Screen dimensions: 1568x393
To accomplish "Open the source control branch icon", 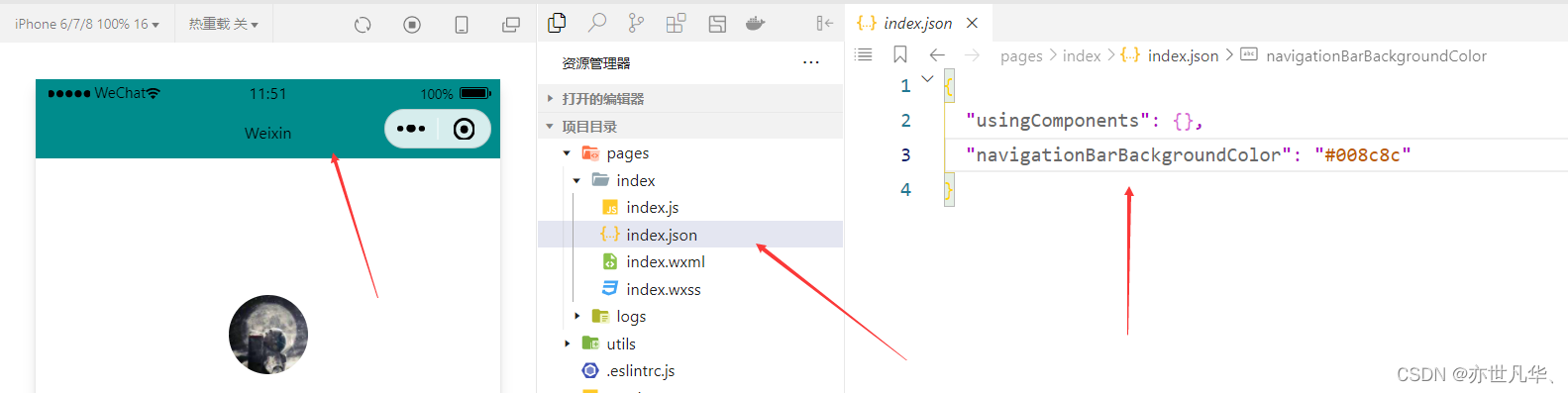I will click(x=636, y=23).
